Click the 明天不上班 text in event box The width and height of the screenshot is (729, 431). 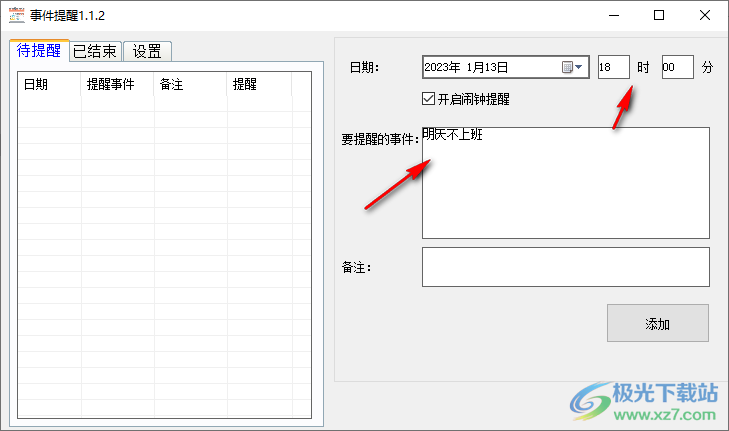click(453, 134)
